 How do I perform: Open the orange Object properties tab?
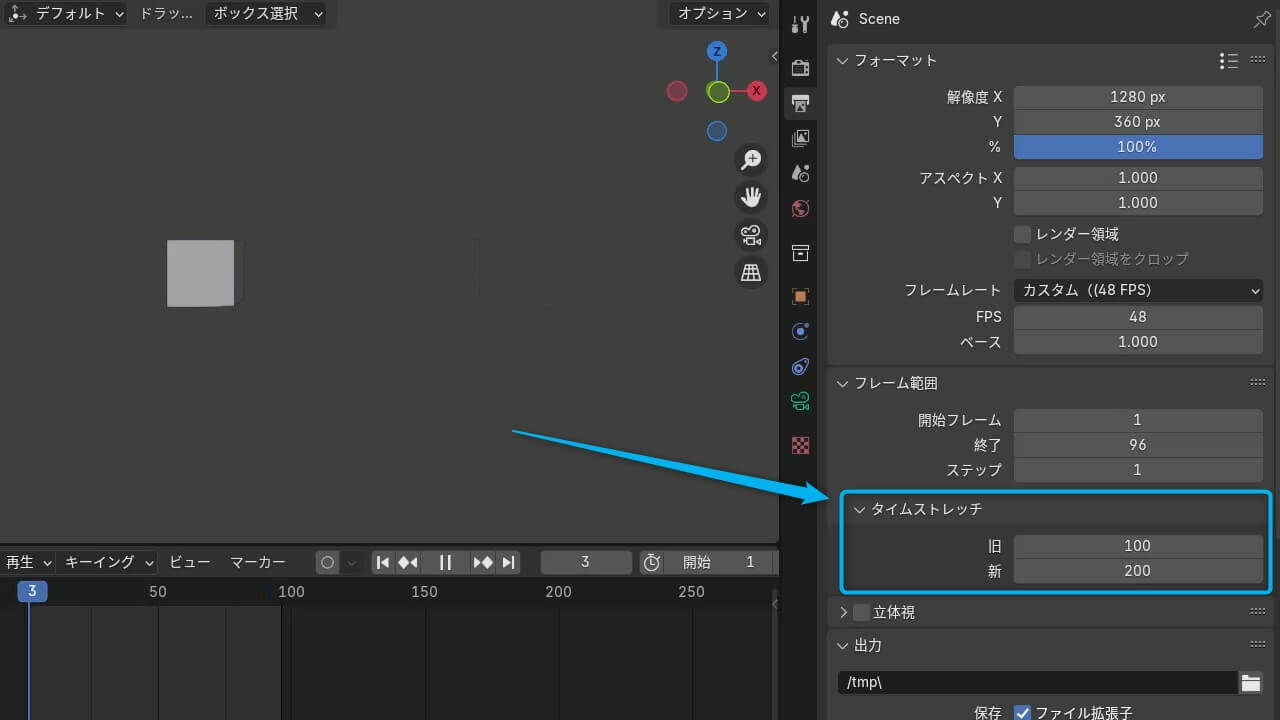click(799, 296)
